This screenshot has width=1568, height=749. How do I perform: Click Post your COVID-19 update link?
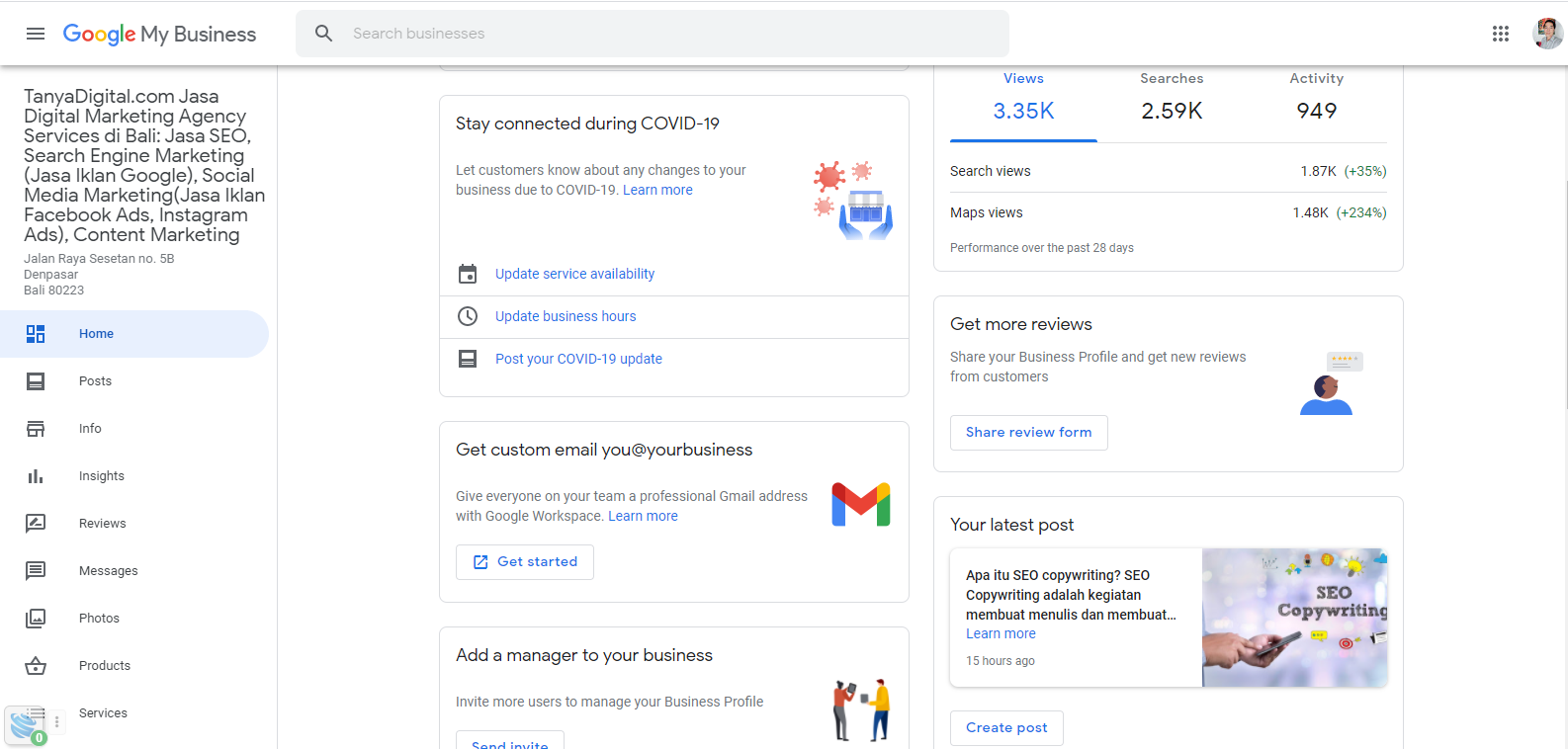pos(578,359)
